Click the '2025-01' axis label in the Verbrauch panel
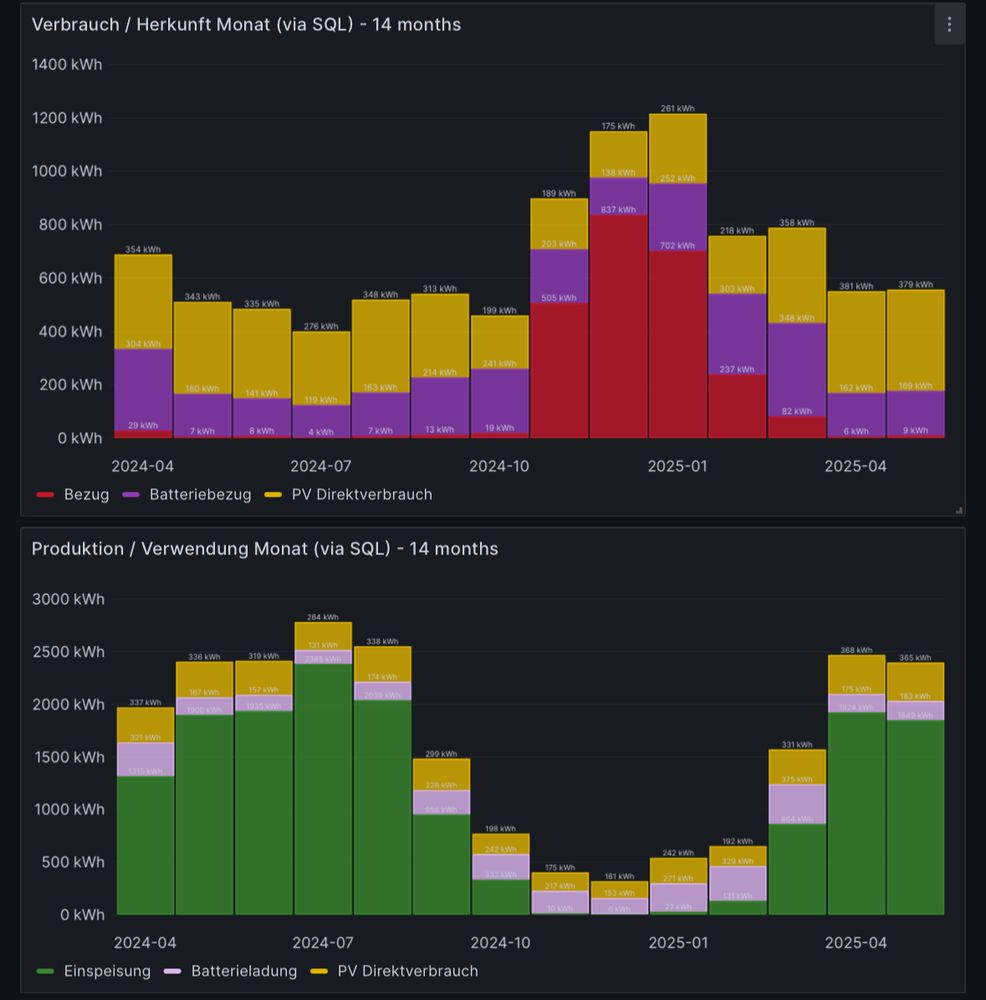986x1000 pixels. pyautogui.click(x=677, y=466)
